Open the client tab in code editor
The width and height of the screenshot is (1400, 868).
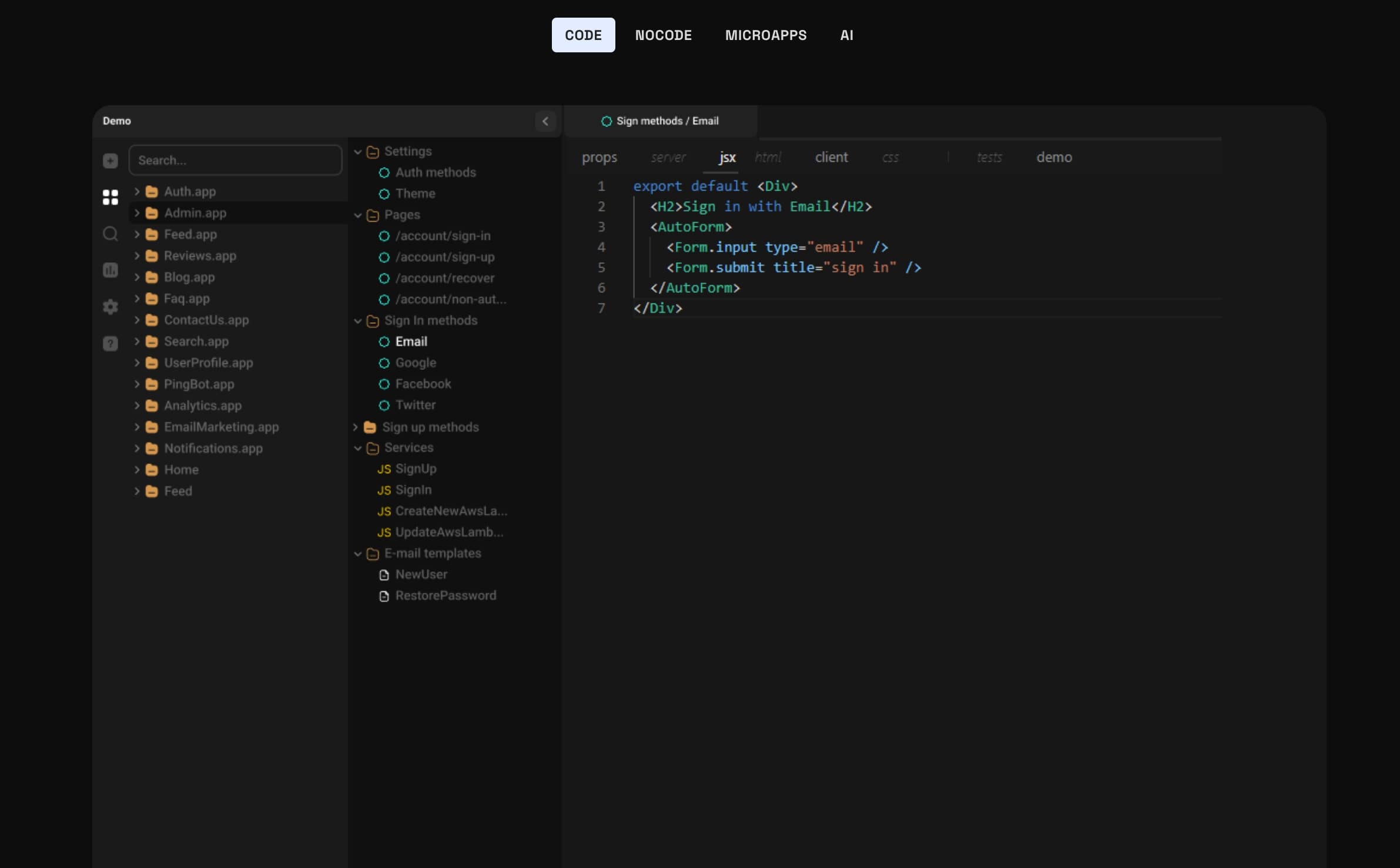831,157
